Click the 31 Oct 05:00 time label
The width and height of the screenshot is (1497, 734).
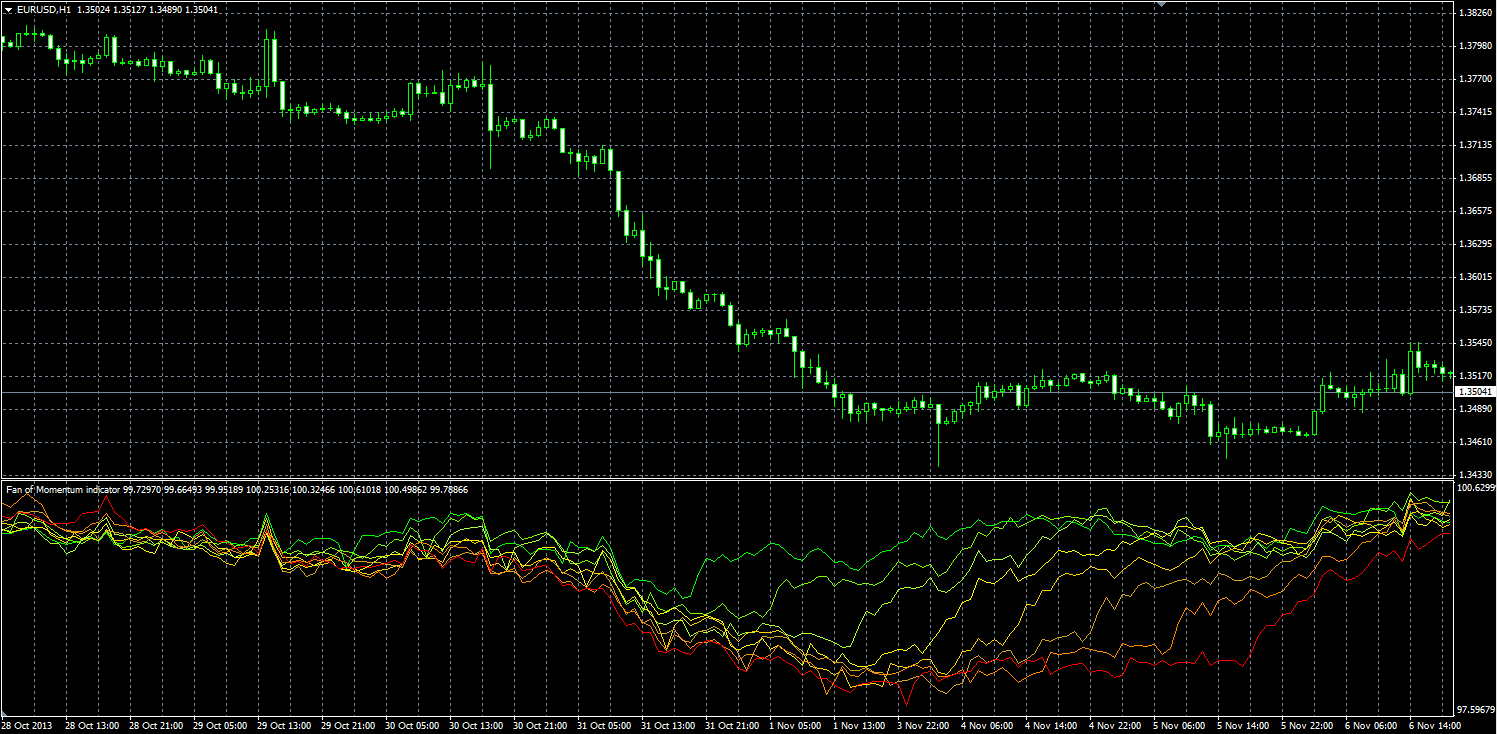[604, 725]
